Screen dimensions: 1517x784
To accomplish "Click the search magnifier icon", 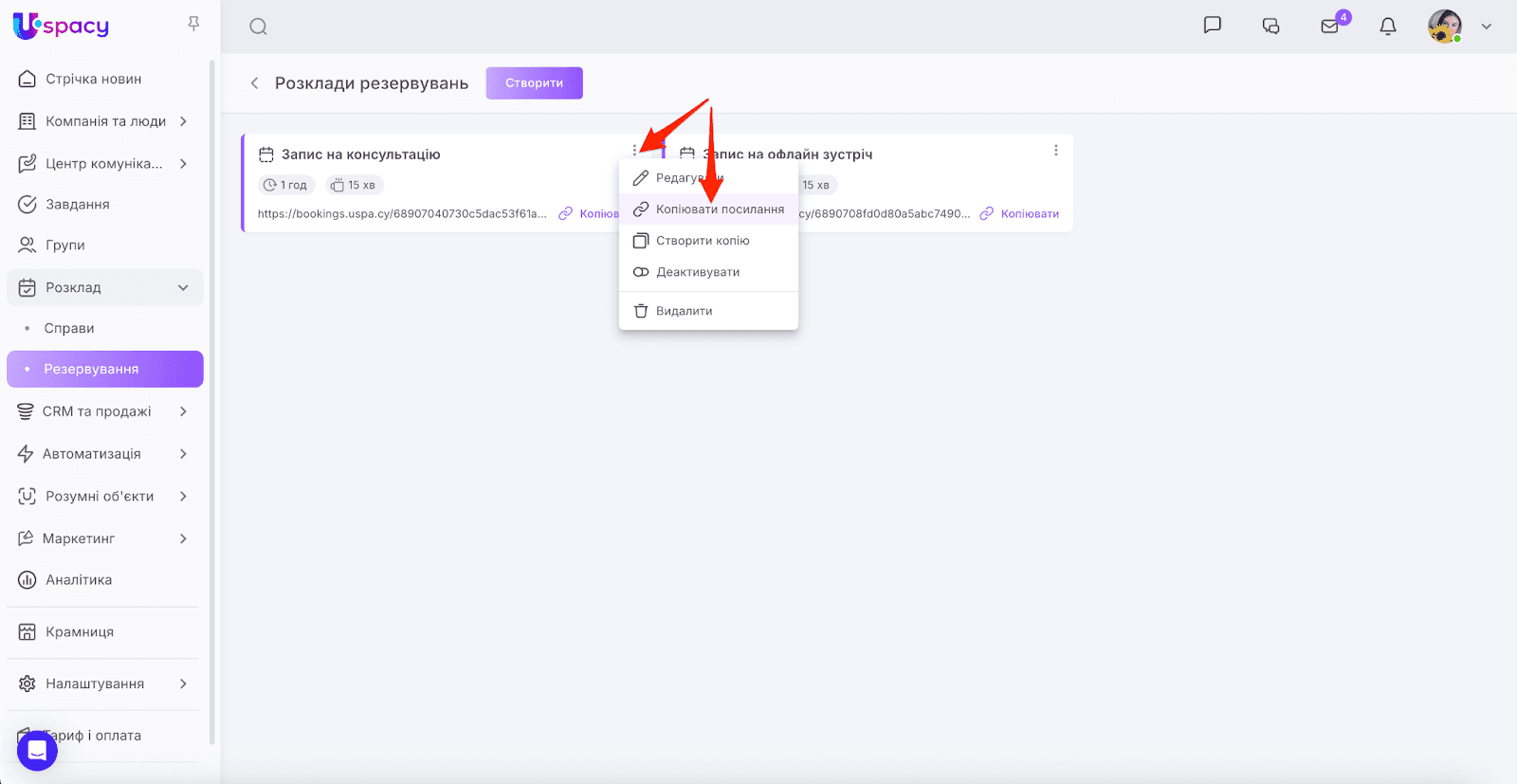I will point(258,27).
